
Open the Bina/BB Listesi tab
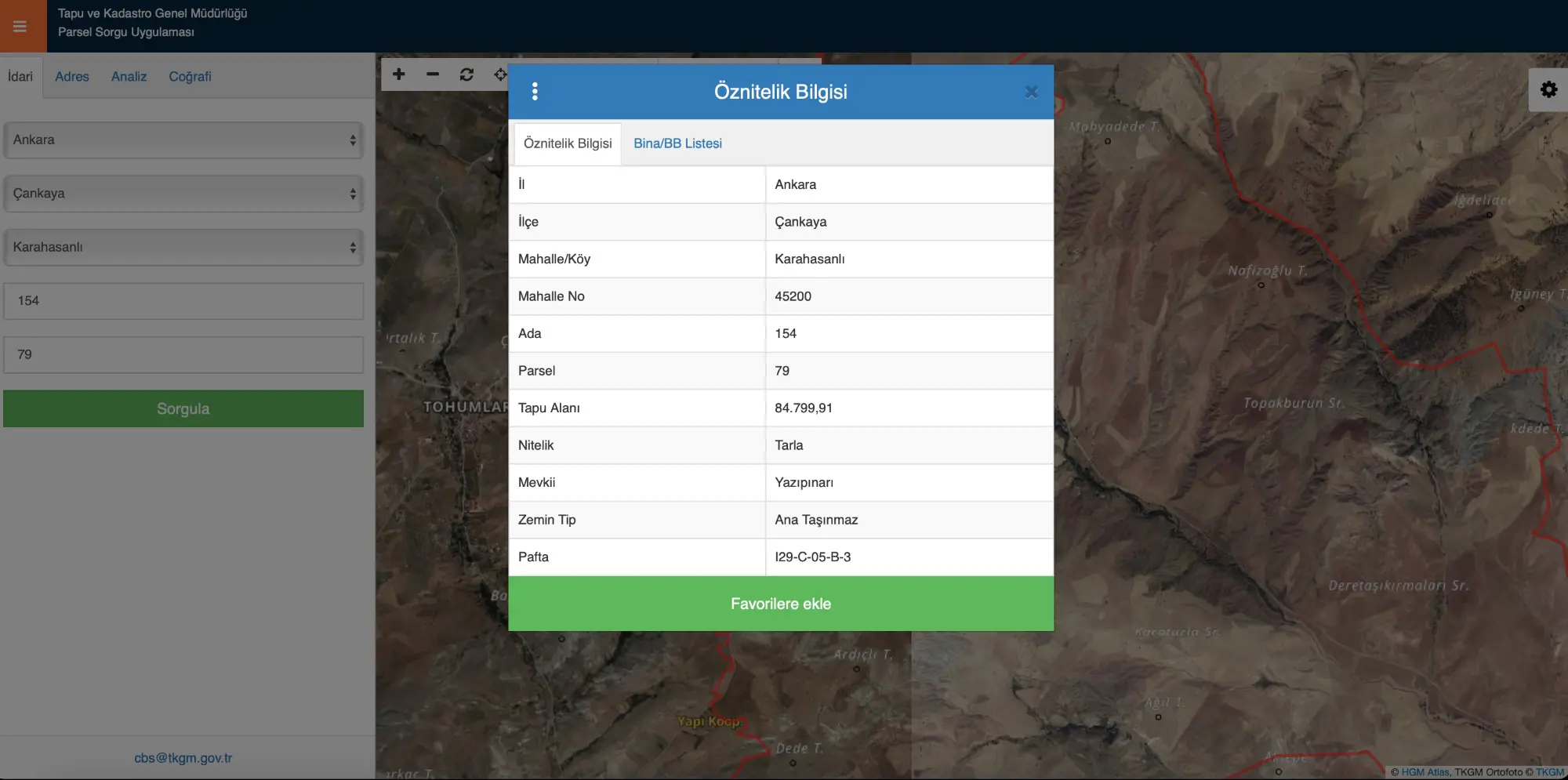point(677,143)
